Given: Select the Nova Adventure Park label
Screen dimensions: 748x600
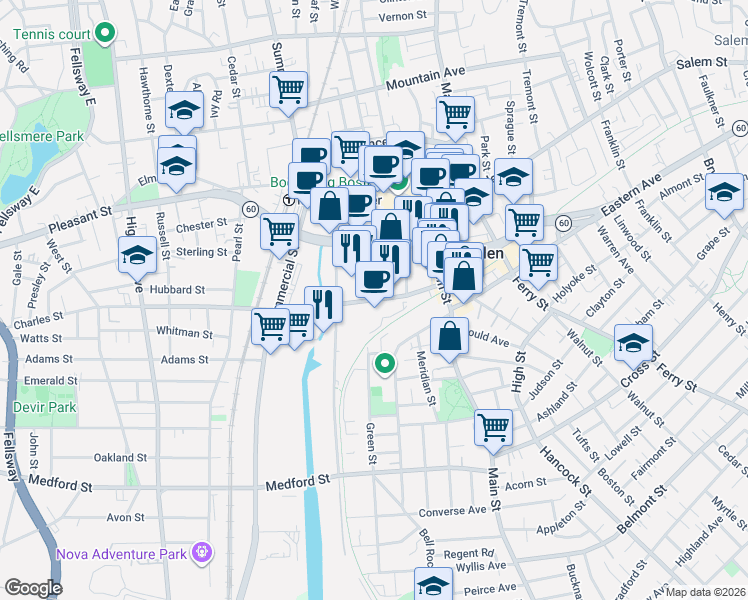Looking at the screenshot, I should [122, 554].
